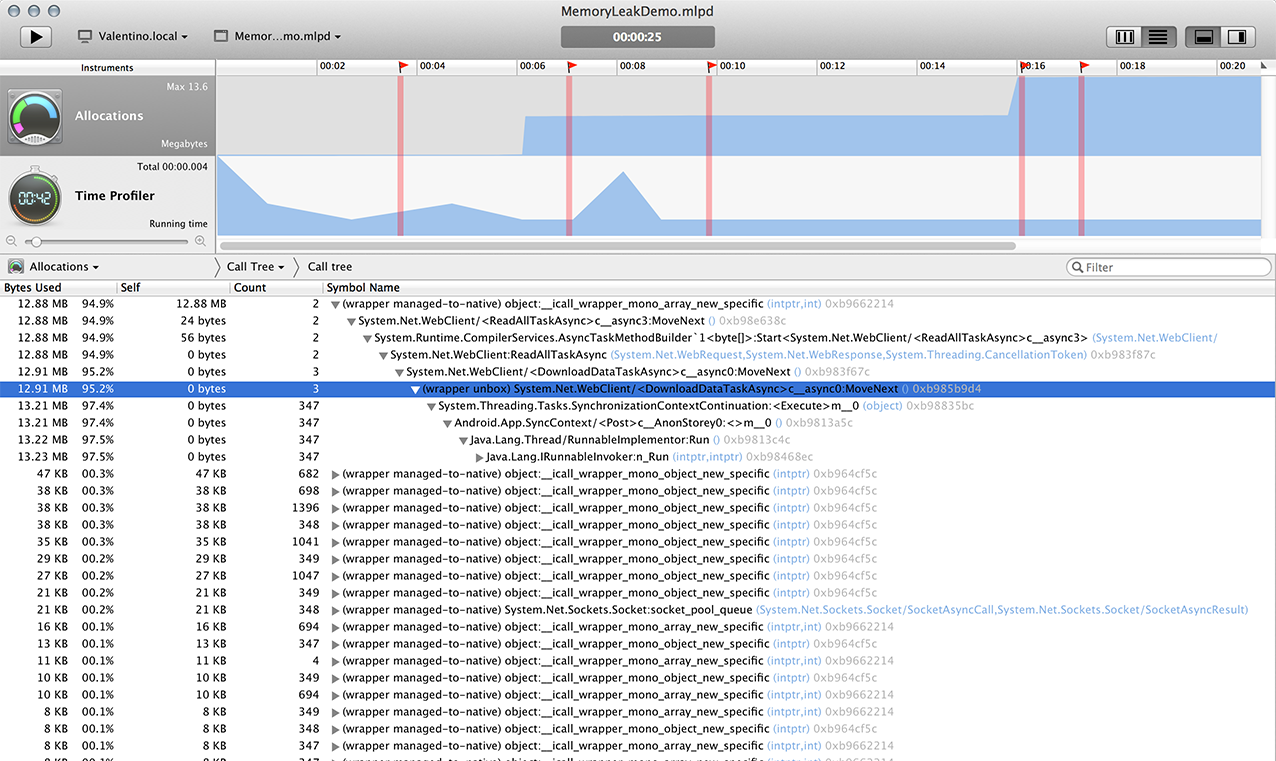
Task: Collapse the AsyncTaskMethodBuilder Start row
Action: 368,338
